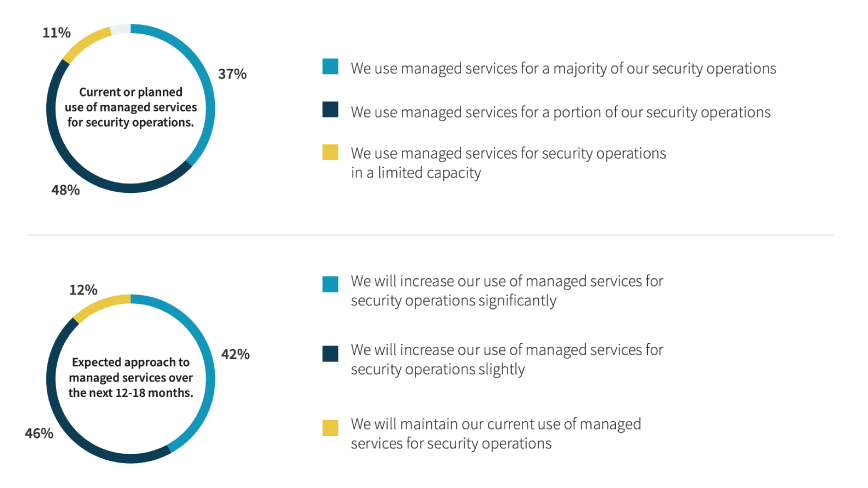Click the "Current or planned use" donut title
The image size is (868, 488).
pyautogui.click(x=125, y=107)
